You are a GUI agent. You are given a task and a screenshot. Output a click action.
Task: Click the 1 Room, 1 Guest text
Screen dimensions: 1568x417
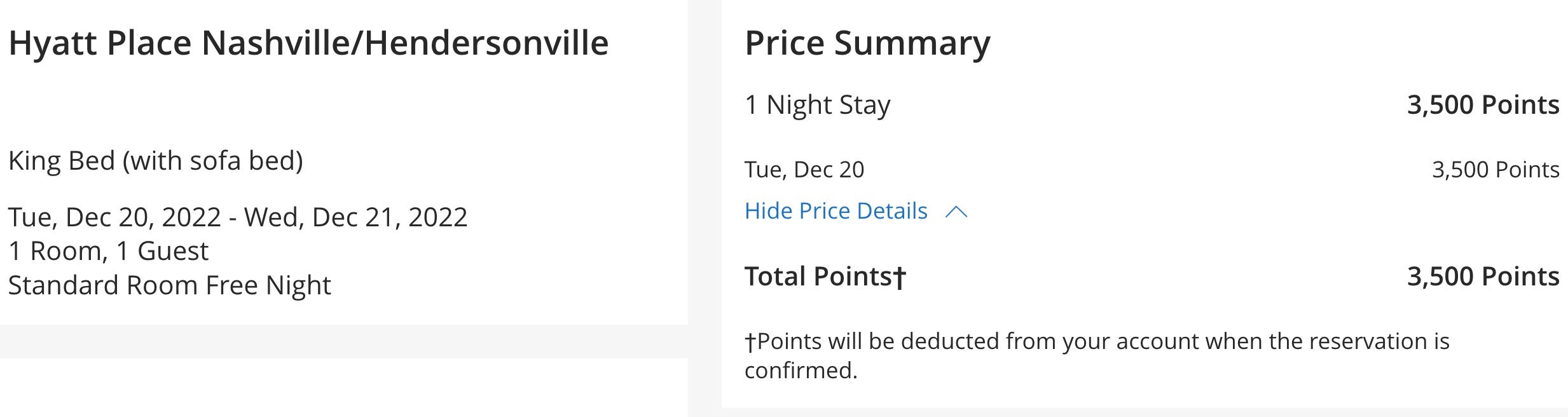point(108,251)
